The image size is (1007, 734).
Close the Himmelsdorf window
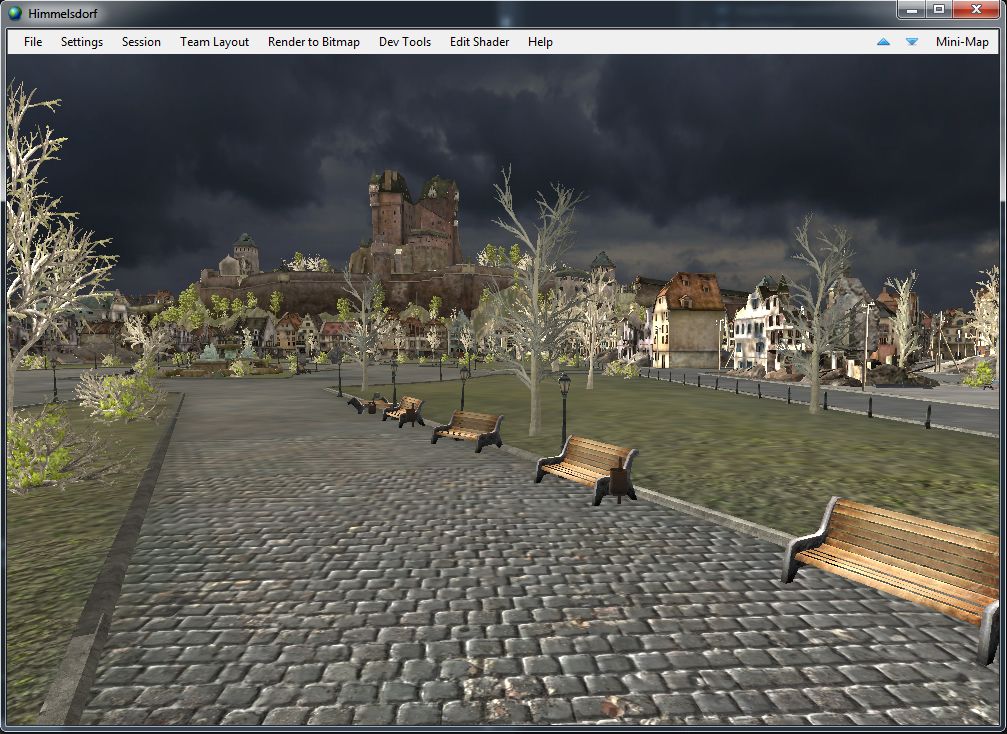pos(977,10)
